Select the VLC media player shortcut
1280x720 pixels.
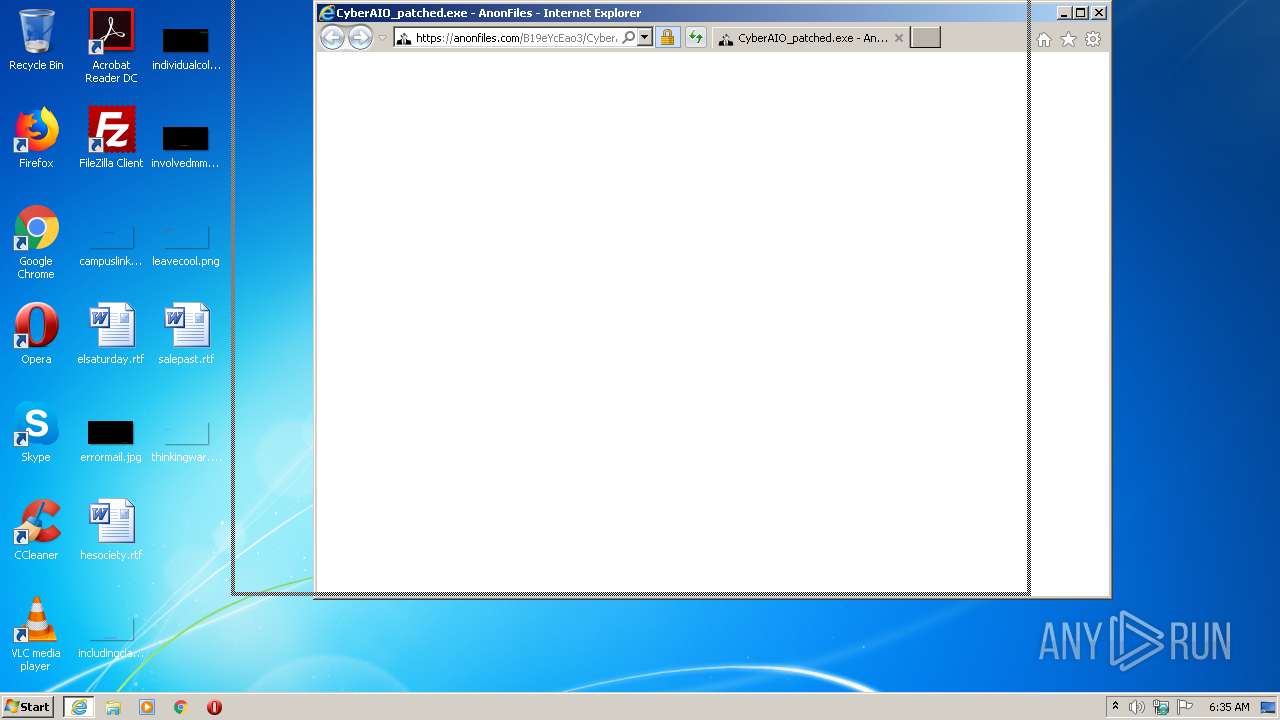click(36, 634)
